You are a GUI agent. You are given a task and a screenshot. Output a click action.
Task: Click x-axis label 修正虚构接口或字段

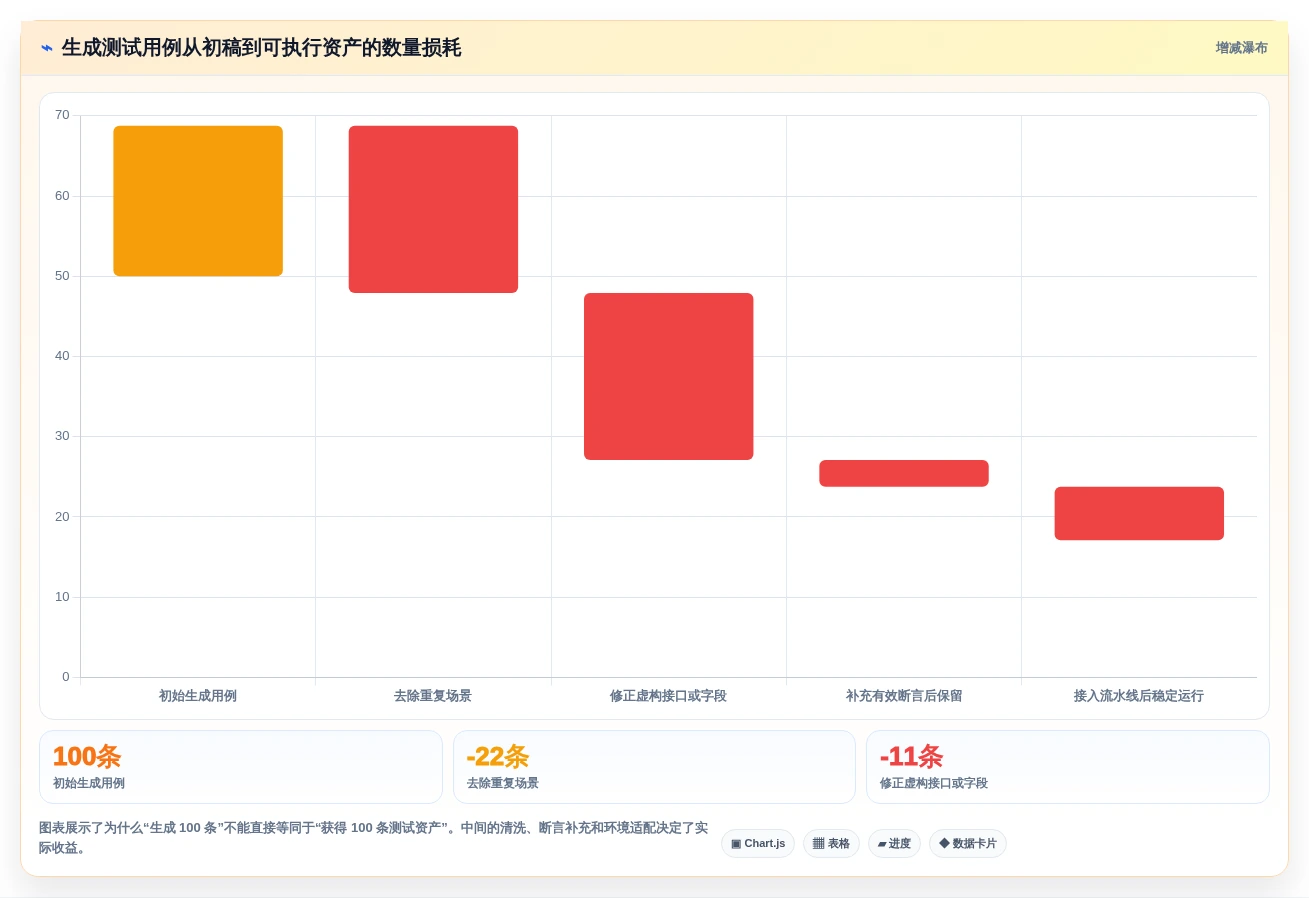(x=669, y=696)
